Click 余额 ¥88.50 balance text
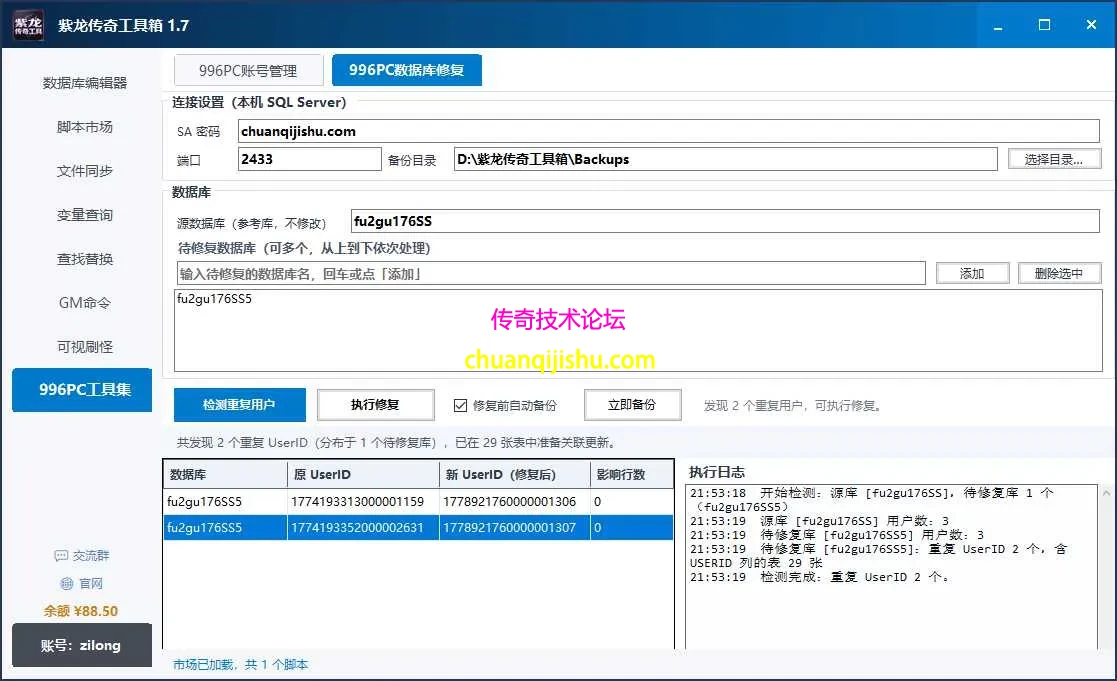The image size is (1117, 681). point(80,611)
